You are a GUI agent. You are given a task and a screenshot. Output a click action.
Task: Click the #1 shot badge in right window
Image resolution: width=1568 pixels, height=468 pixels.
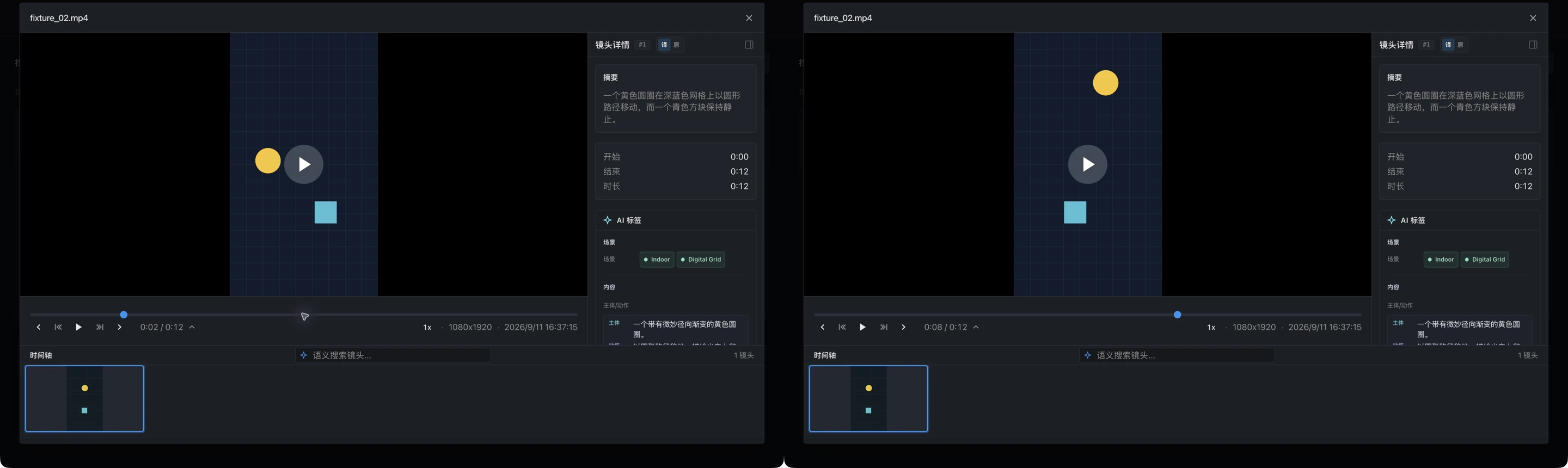tap(1426, 45)
